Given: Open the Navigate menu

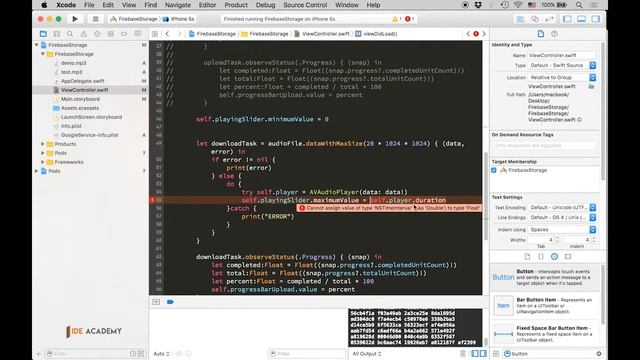Looking at the screenshot, I should [178, 5].
